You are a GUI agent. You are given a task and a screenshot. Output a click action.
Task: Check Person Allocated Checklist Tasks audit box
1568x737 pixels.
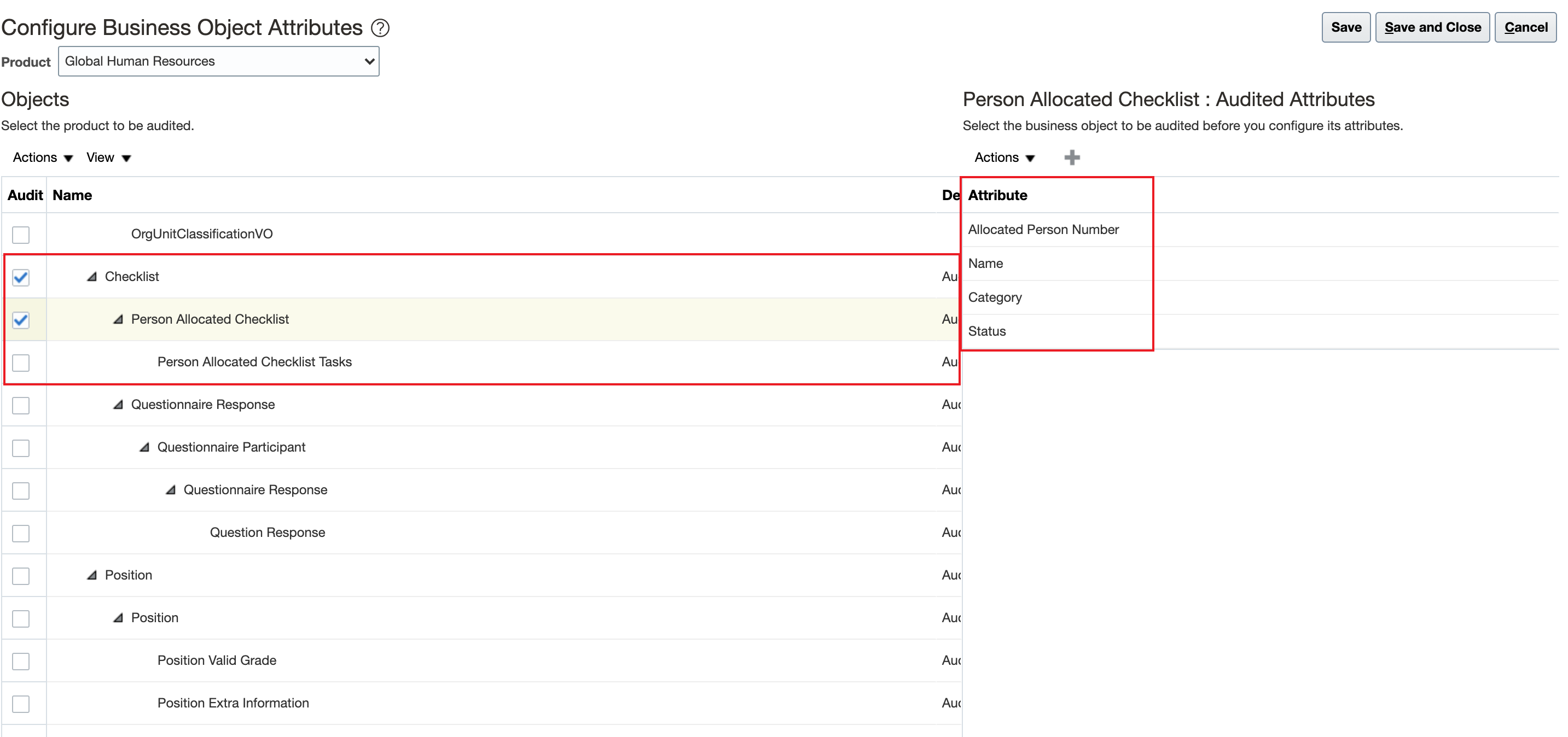point(21,362)
